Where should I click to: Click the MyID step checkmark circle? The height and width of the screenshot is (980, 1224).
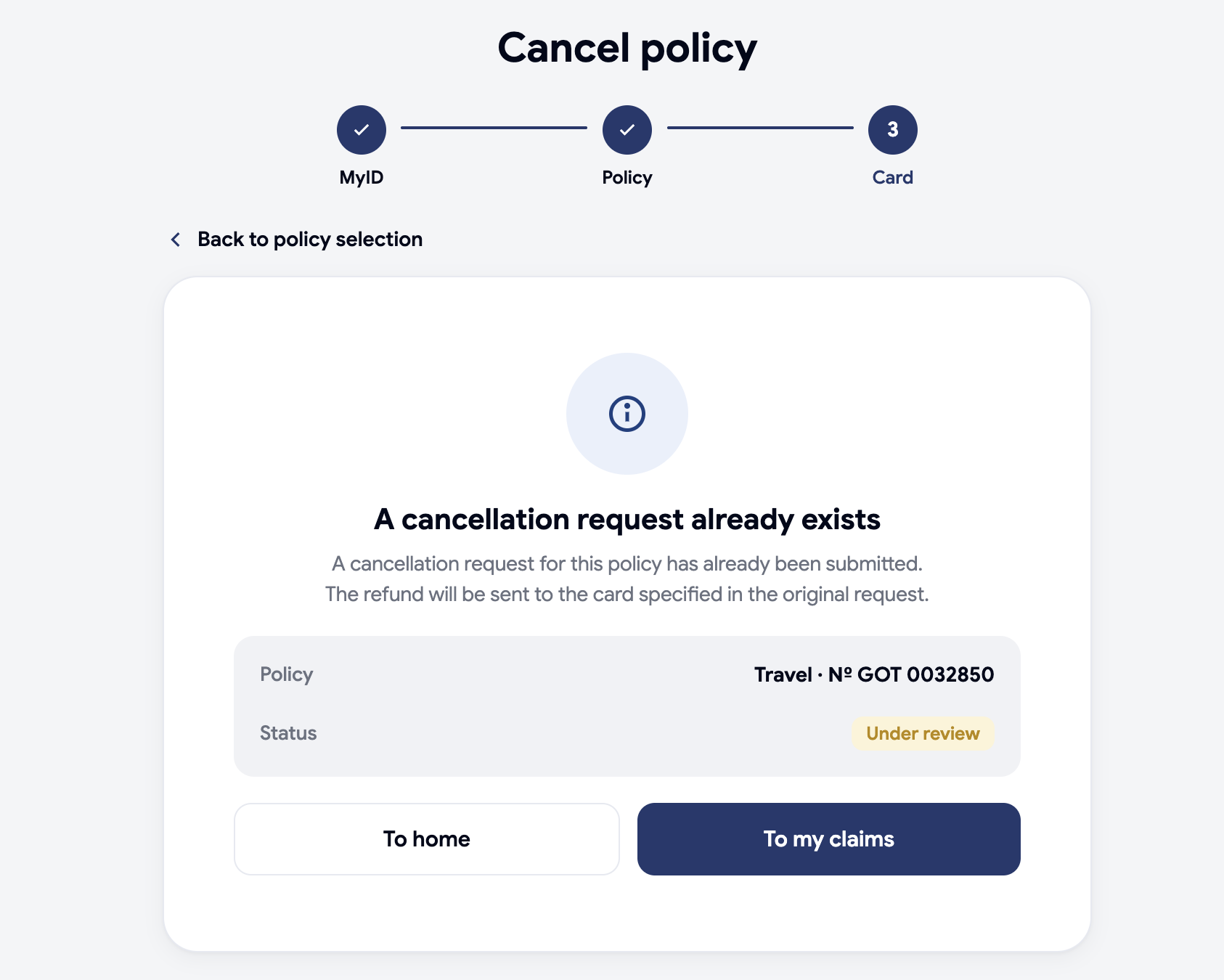click(362, 130)
